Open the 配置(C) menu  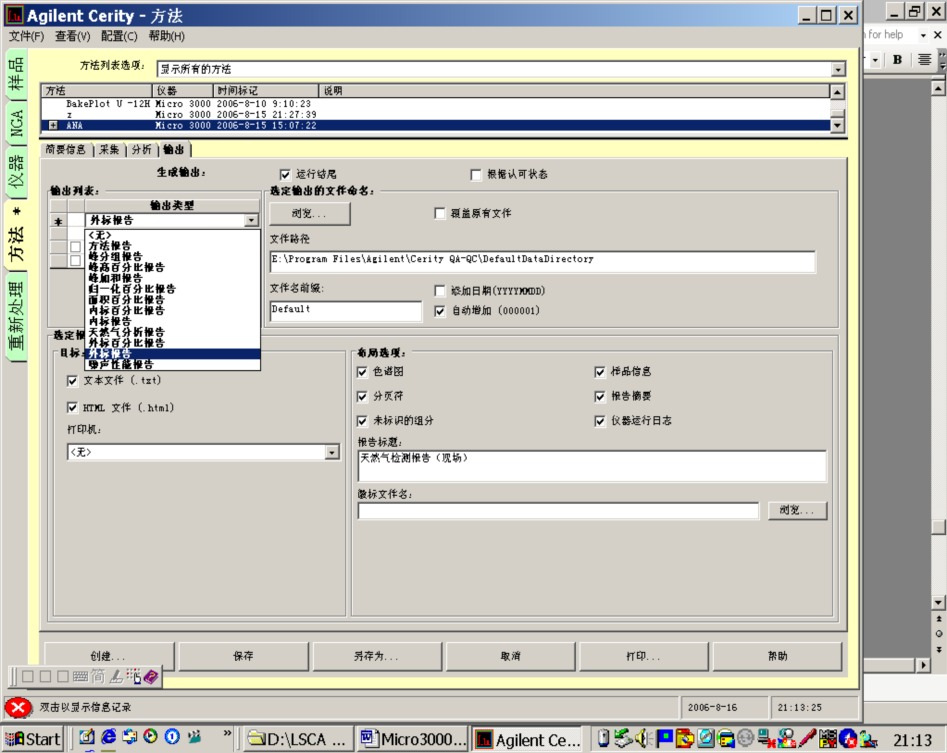pos(119,36)
